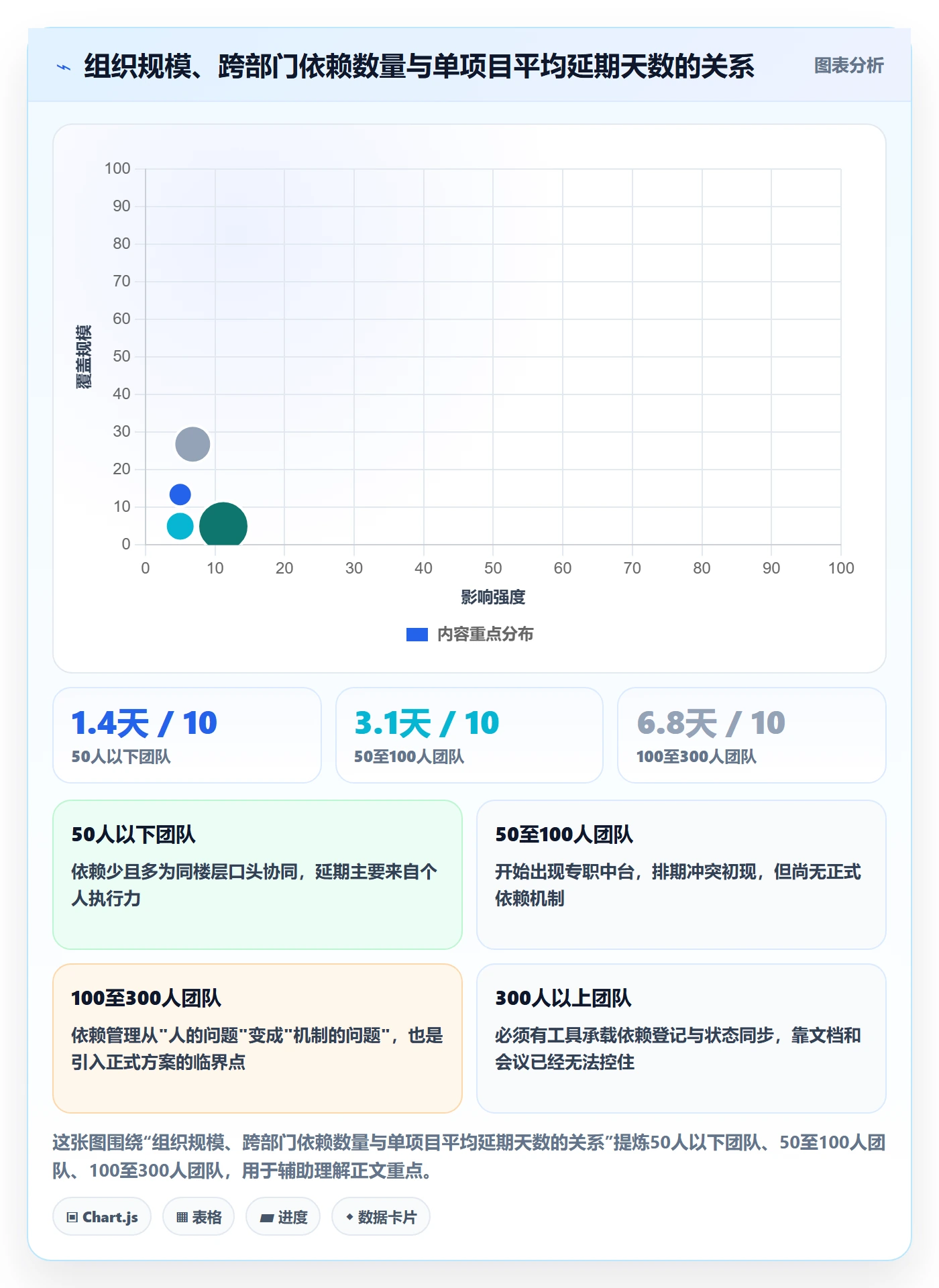939x1288 pixels.
Task: Click the summary paragraph starting with 这张图围绕
Action: pyautogui.click(x=469, y=1157)
